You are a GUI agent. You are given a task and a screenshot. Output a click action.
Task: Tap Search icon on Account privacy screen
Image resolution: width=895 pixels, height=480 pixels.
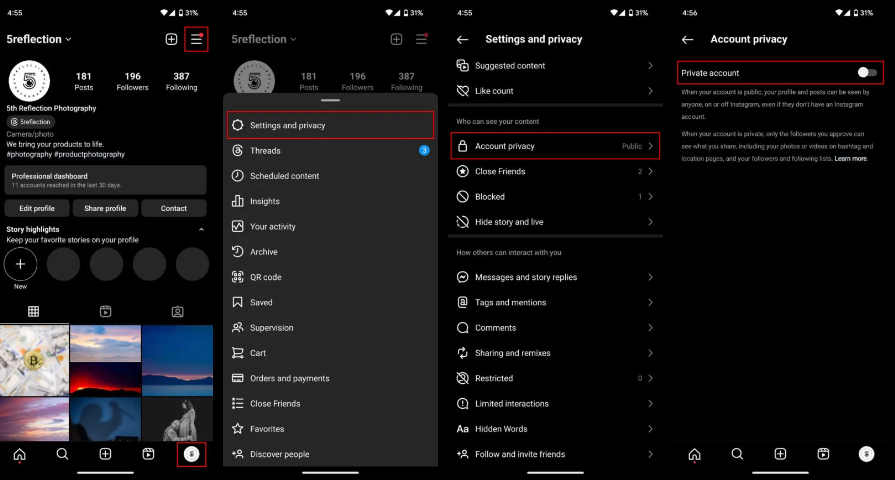click(x=737, y=454)
